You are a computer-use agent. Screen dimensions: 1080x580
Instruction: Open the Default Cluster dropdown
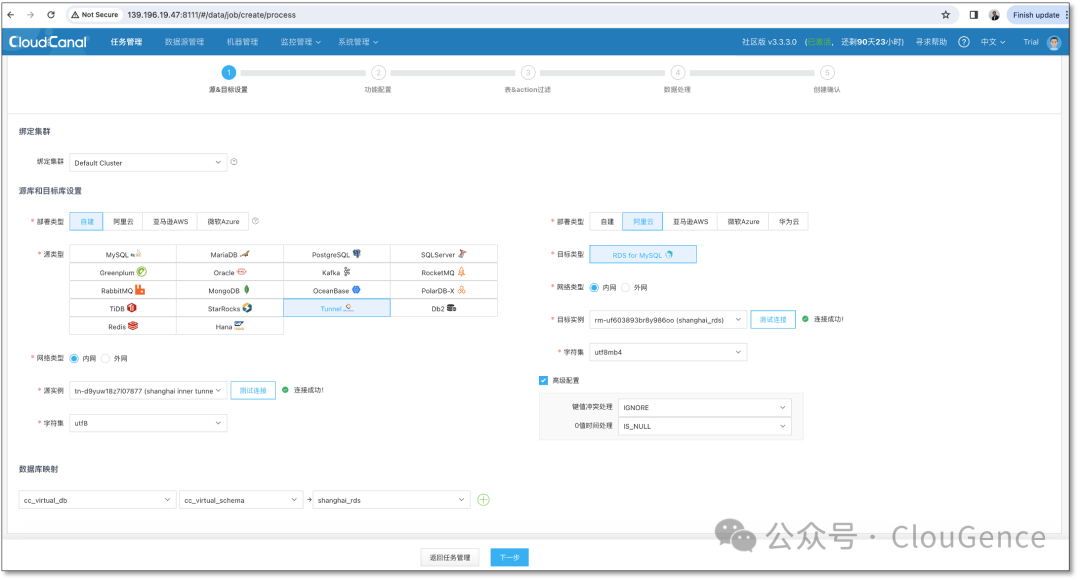[148, 163]
